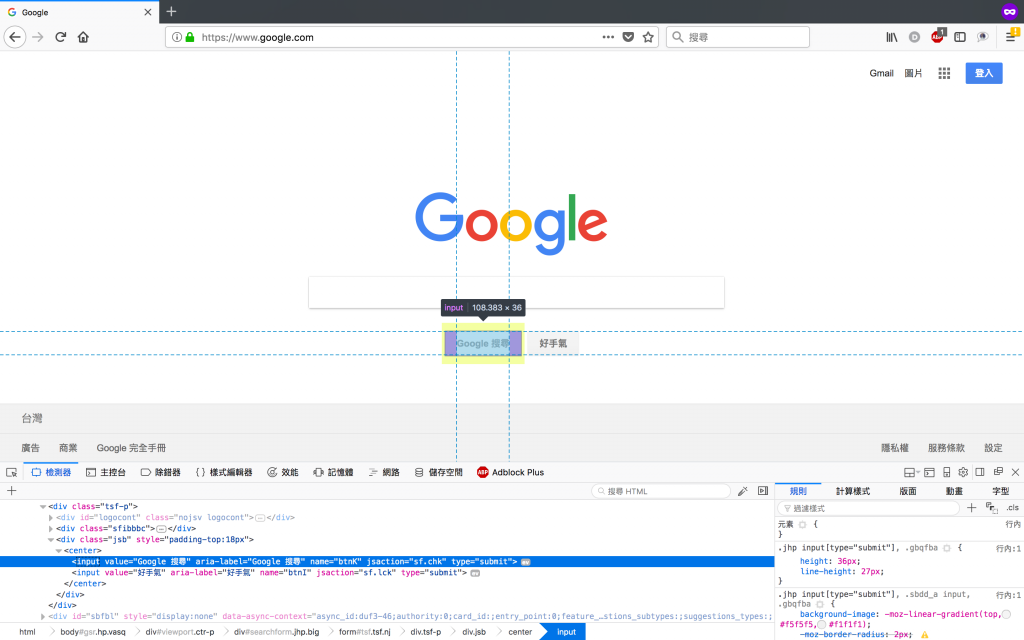Toggle pseudo-class panel icon in rules
Viewport: 1024px width, 640px height.
[x=991, y=508]
